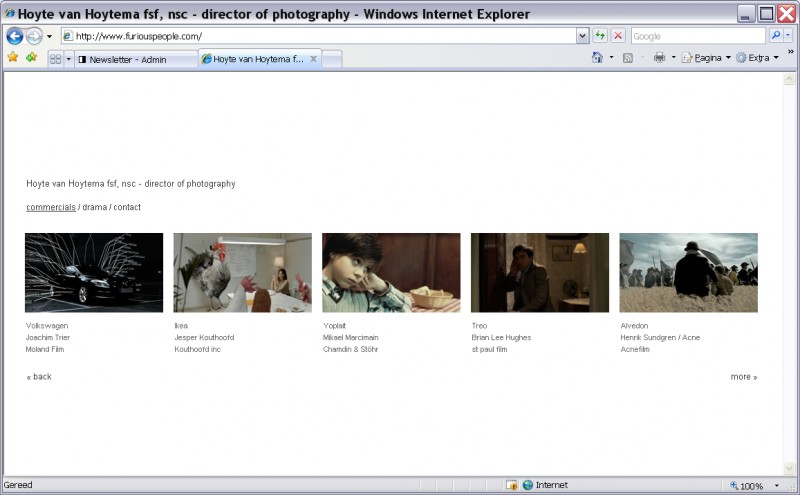Click the Yoplait caption text
The height and width of the screenshot is (495, 800).
click(x=334, y=326)
